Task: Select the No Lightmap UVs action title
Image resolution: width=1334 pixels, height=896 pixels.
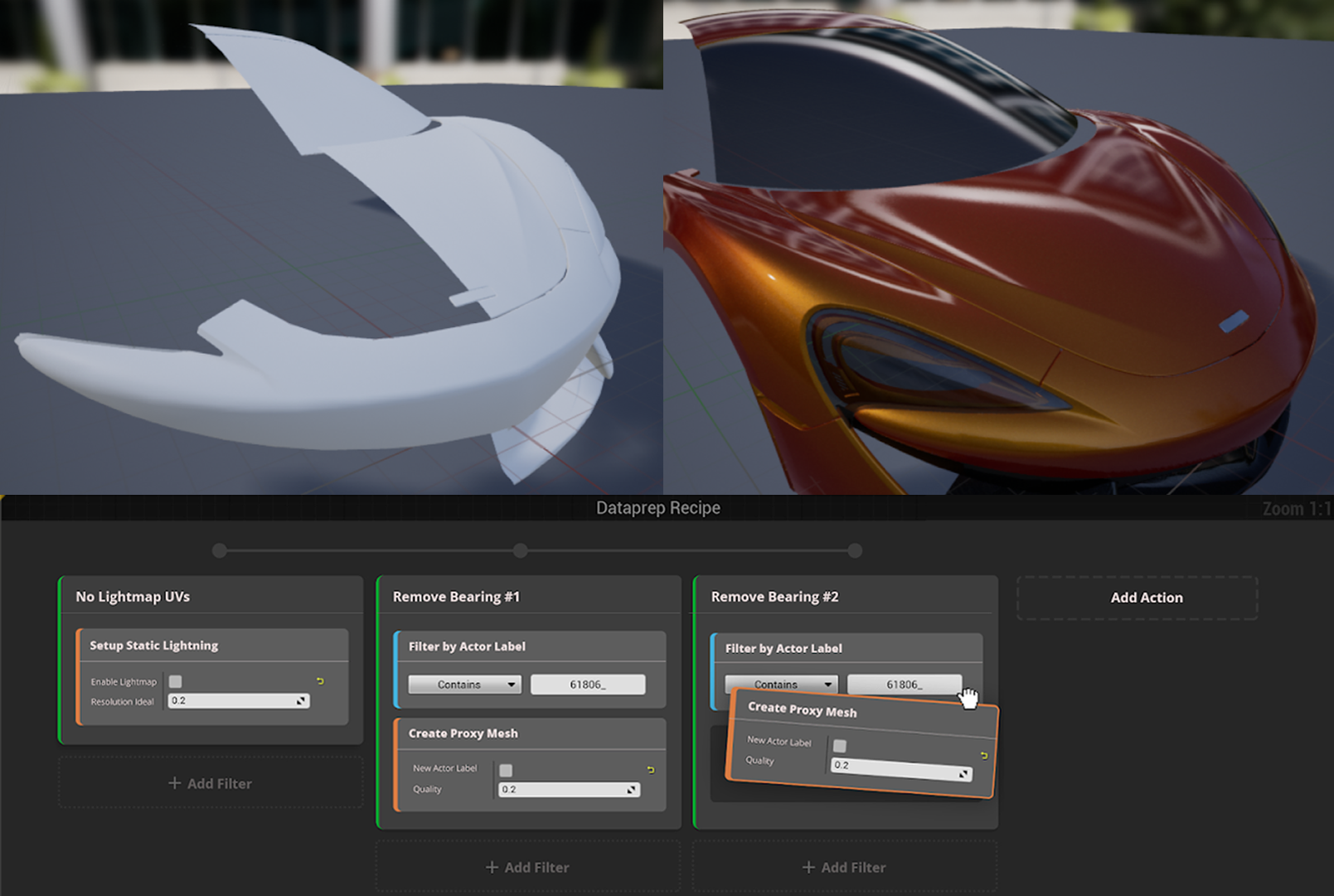Action: coord(133,597)
